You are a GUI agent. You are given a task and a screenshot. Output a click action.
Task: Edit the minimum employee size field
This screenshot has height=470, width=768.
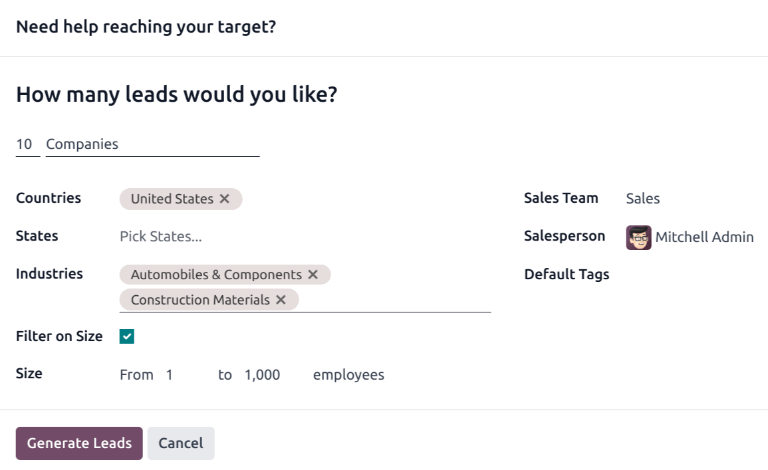(182, 375)
